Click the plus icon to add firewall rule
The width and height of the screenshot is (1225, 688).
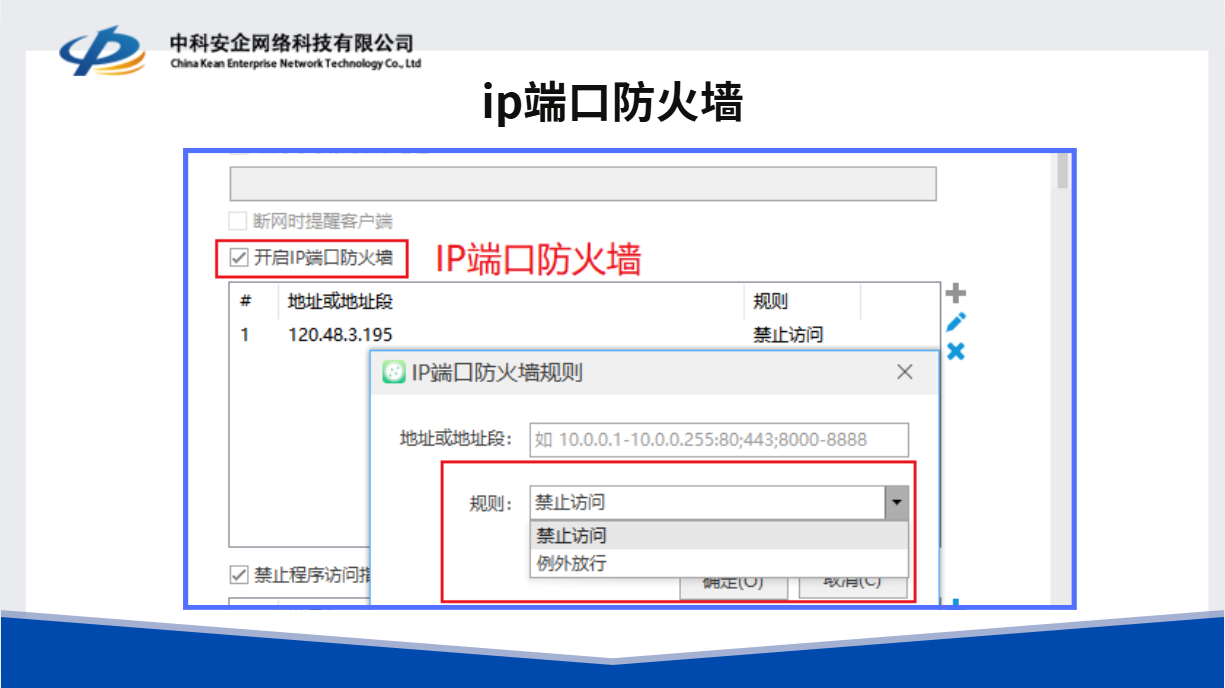pyautogui.click(x=956, y=293)
